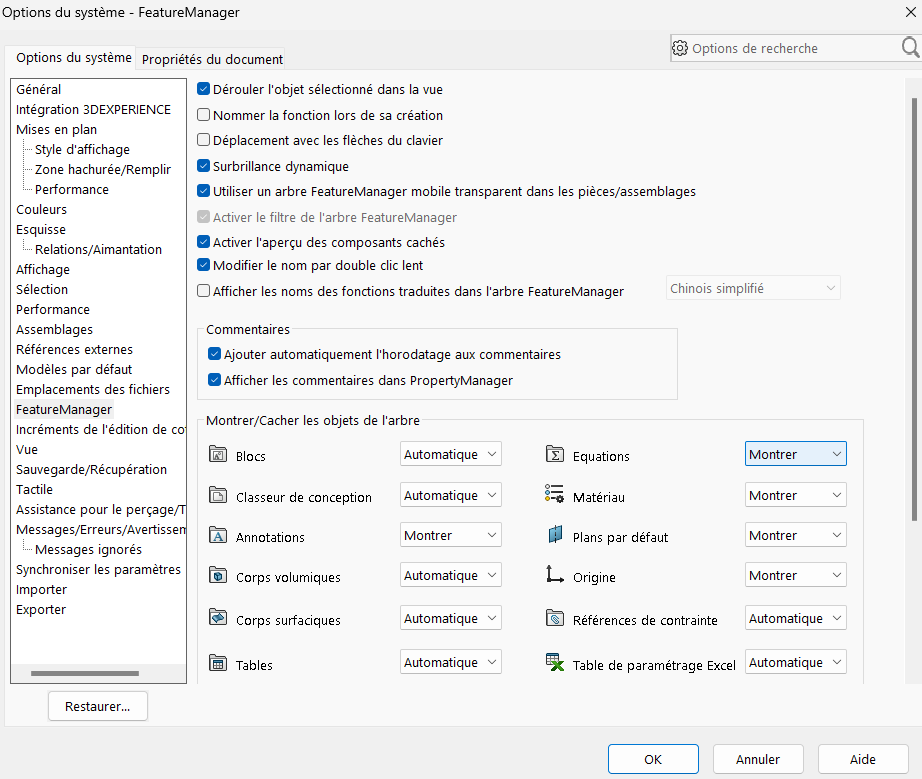Click the Classeur de conception icon

(219, 495)
